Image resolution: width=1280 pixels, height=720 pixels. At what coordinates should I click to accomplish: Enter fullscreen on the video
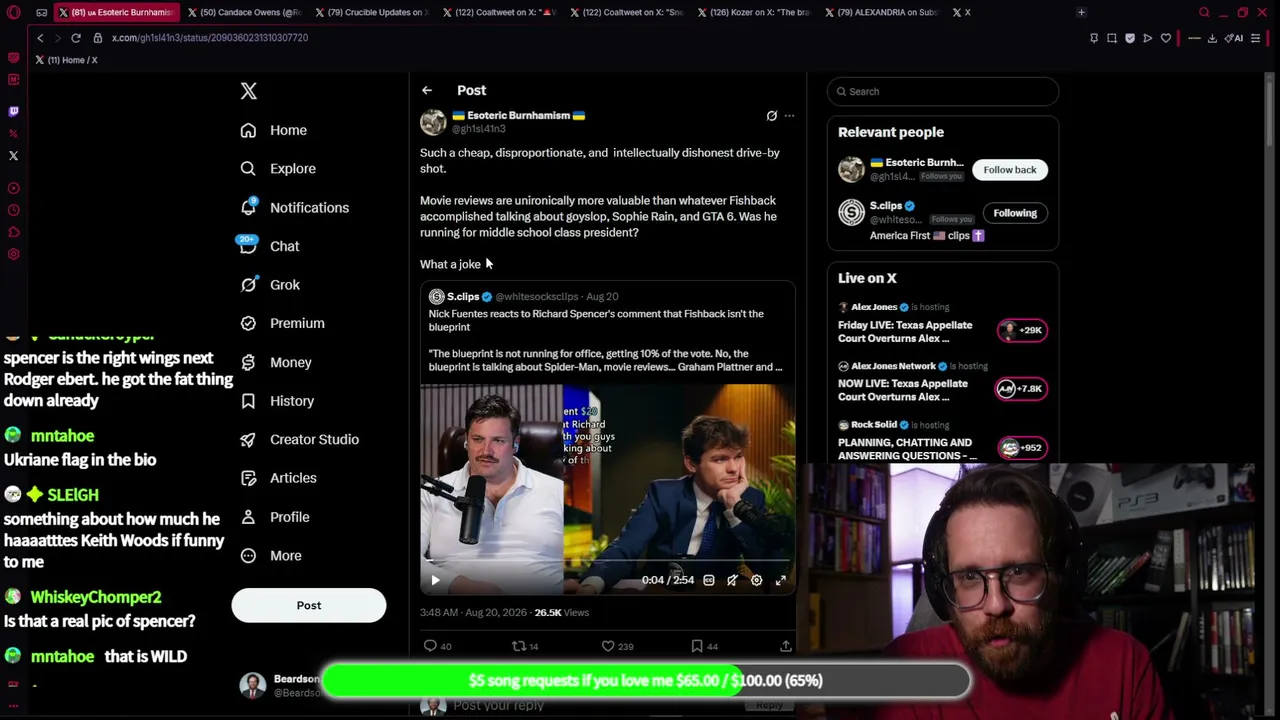[x=781, y=580]
